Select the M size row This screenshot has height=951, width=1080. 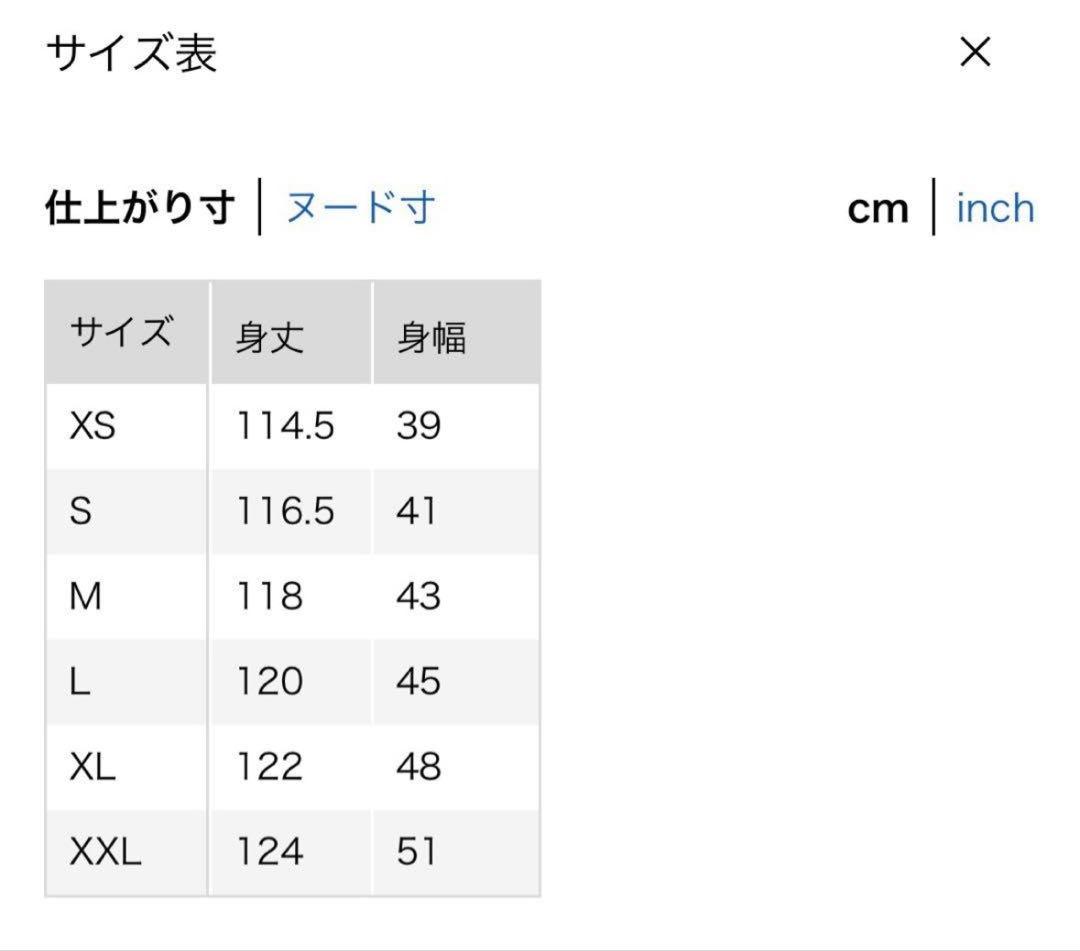click(293, 596)
